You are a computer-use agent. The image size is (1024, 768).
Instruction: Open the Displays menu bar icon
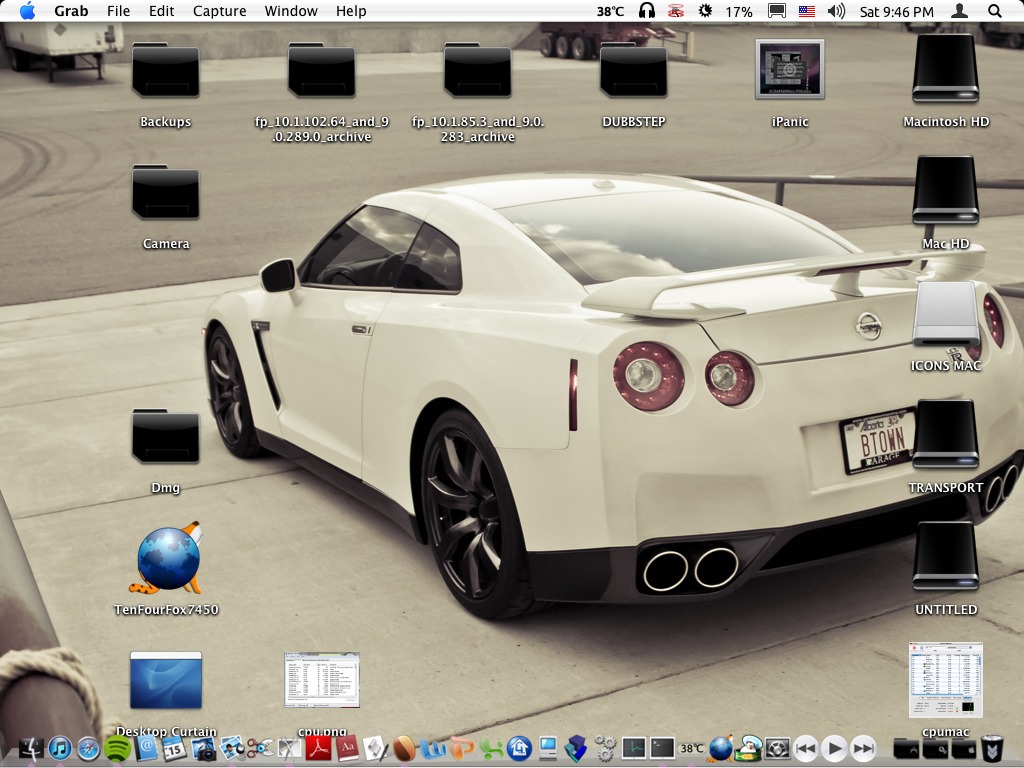776,11
